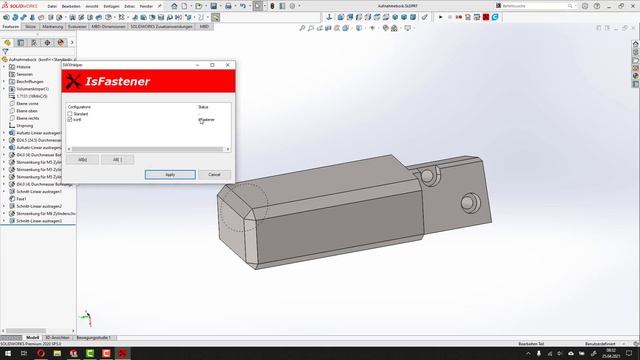
Task: Open the Einfügen menu
Action: 111,6
